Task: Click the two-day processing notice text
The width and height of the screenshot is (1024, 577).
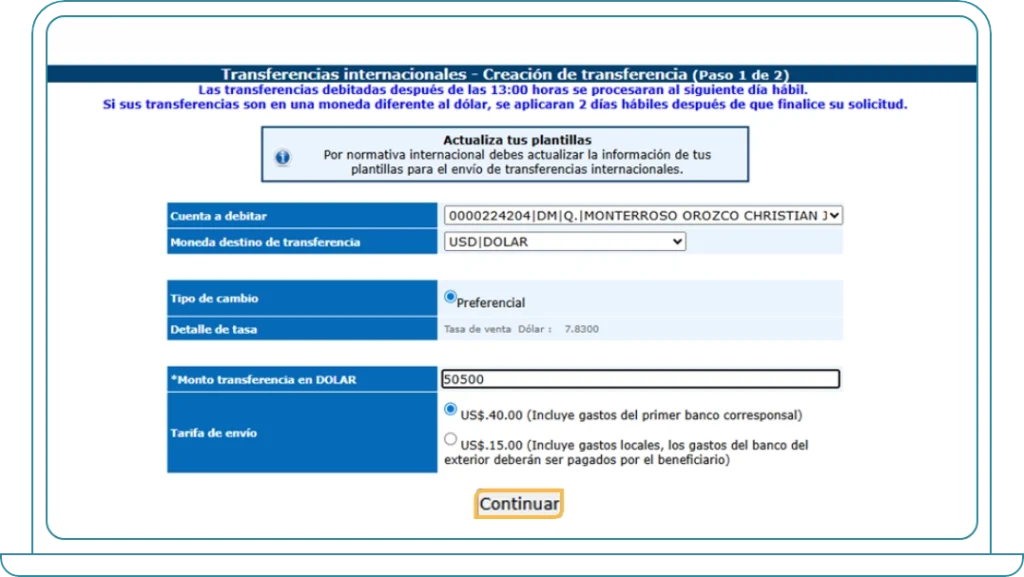Action: coord(512,103)
